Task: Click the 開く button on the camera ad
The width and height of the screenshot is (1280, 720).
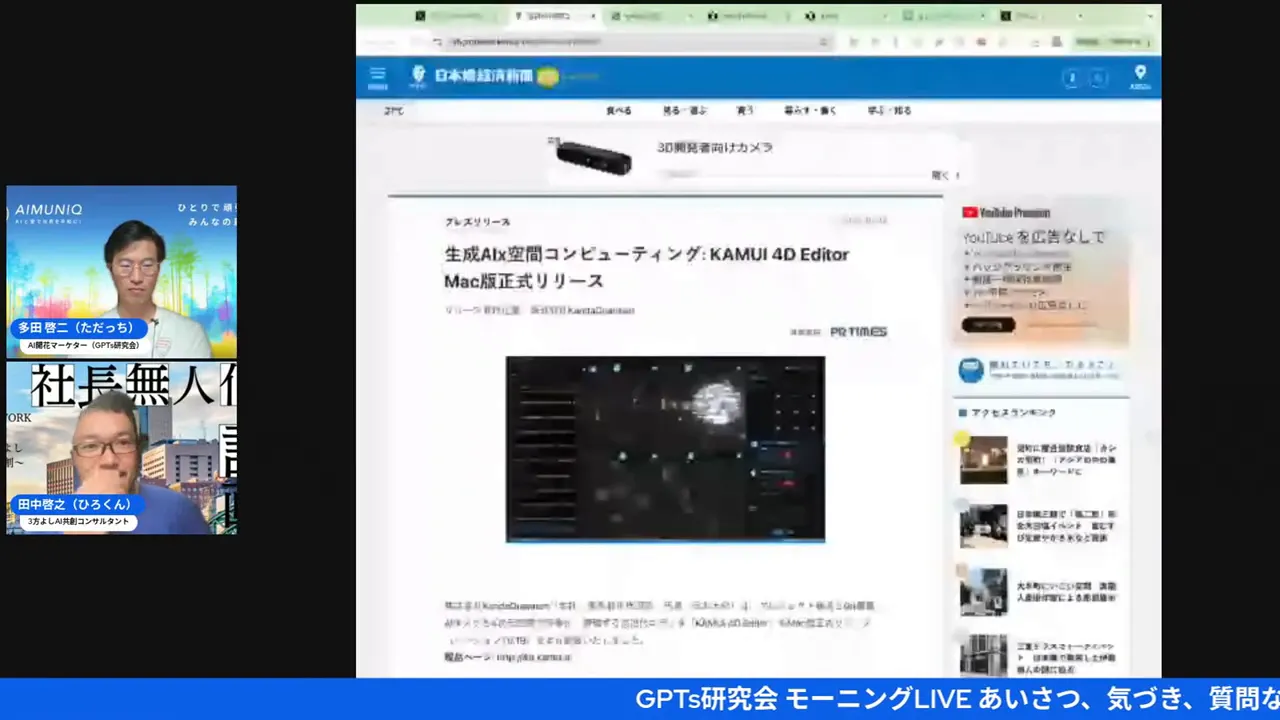Action: tap(944, 175)
